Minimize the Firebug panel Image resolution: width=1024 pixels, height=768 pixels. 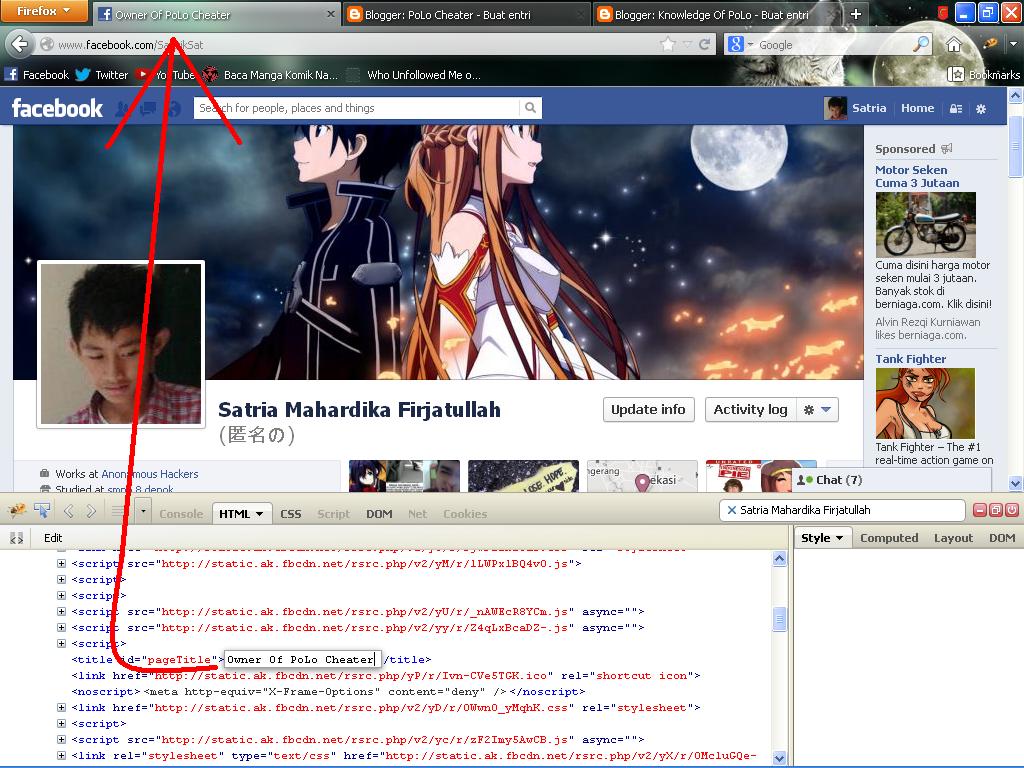(980, 510)
